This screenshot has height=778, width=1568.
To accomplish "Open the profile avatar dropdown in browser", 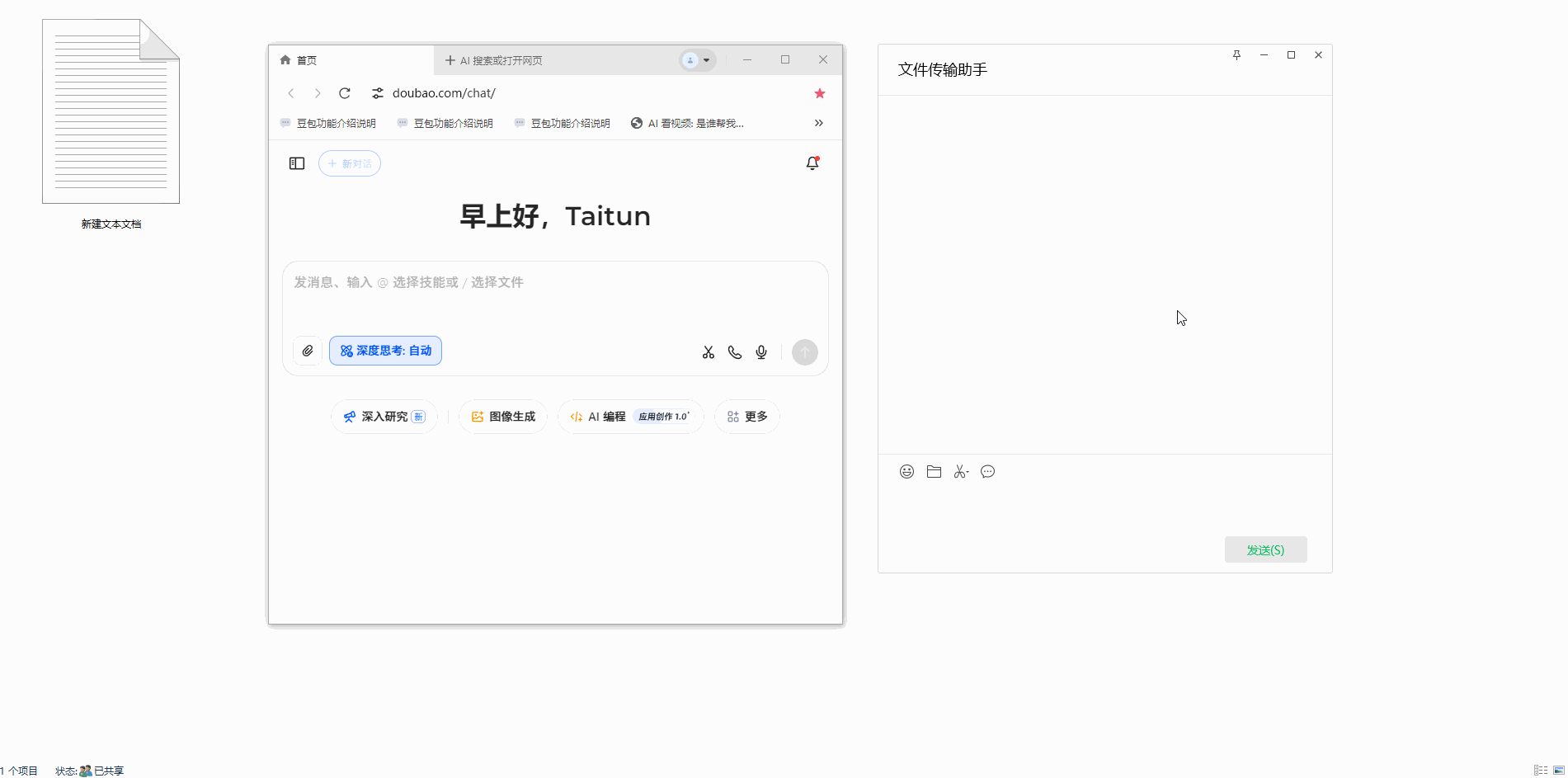I will [697, 60].
